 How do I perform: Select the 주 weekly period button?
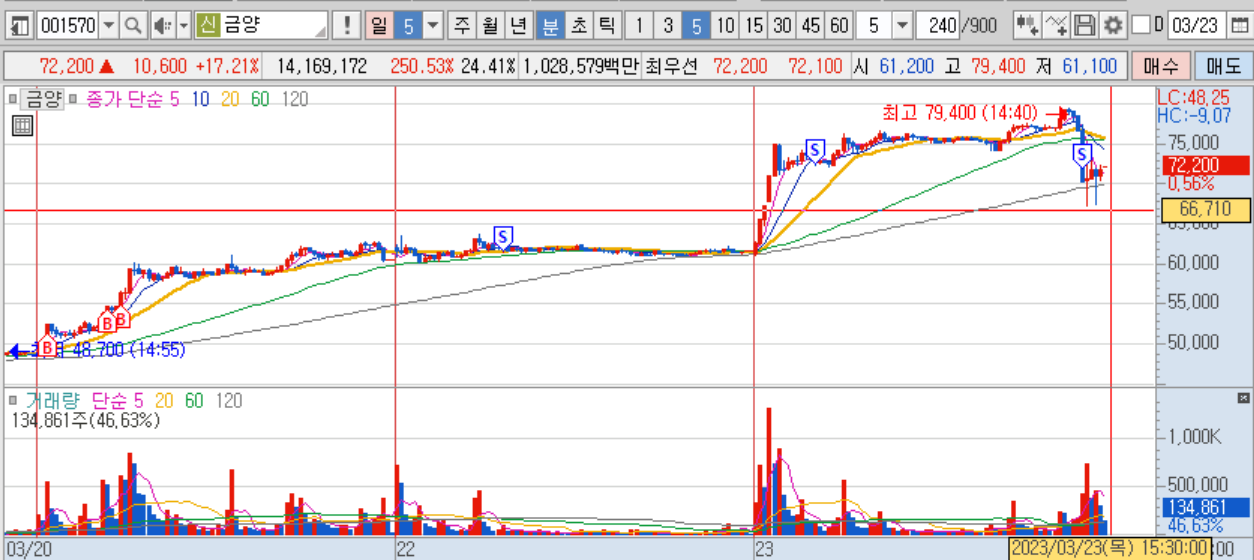[x=462, y=25]
